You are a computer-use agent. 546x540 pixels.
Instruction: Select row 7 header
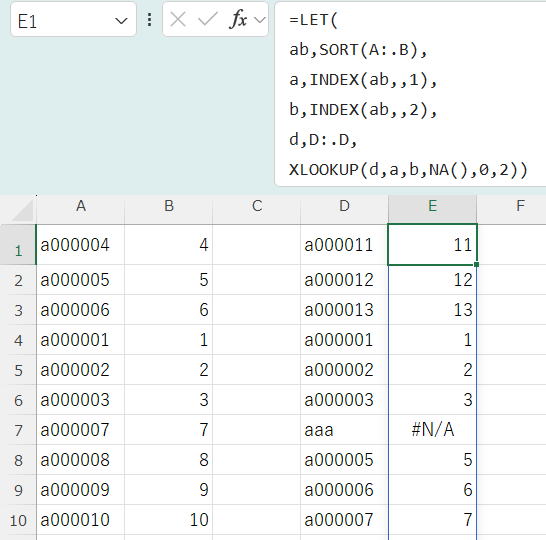[18, 430]
